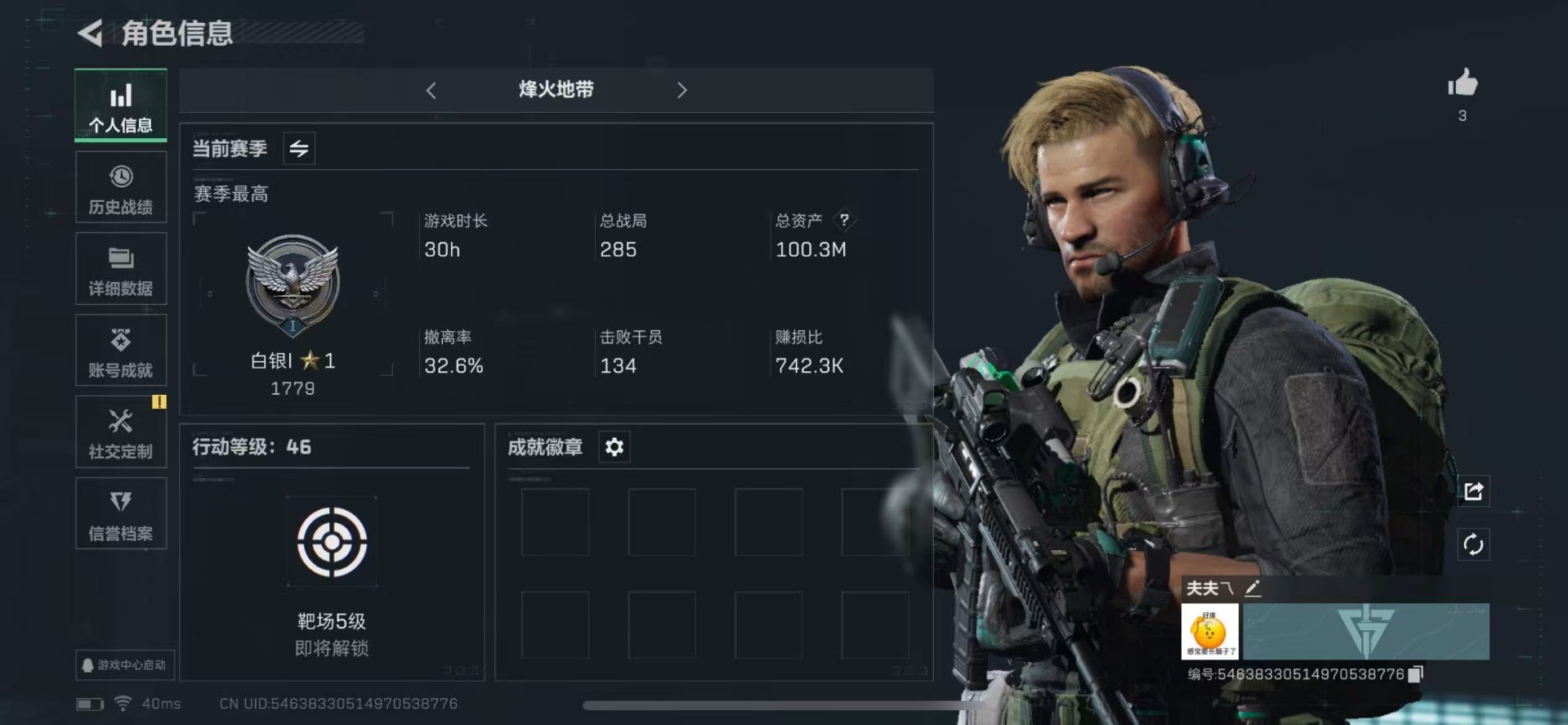Open the 总资产 question mark help
This screenshot has height=725, width=1568.
[x=844, y=219]
